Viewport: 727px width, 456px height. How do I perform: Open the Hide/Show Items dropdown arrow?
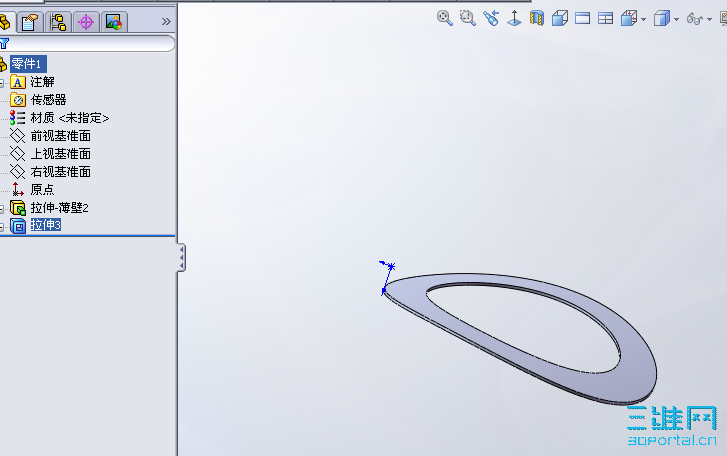(709, 19)
